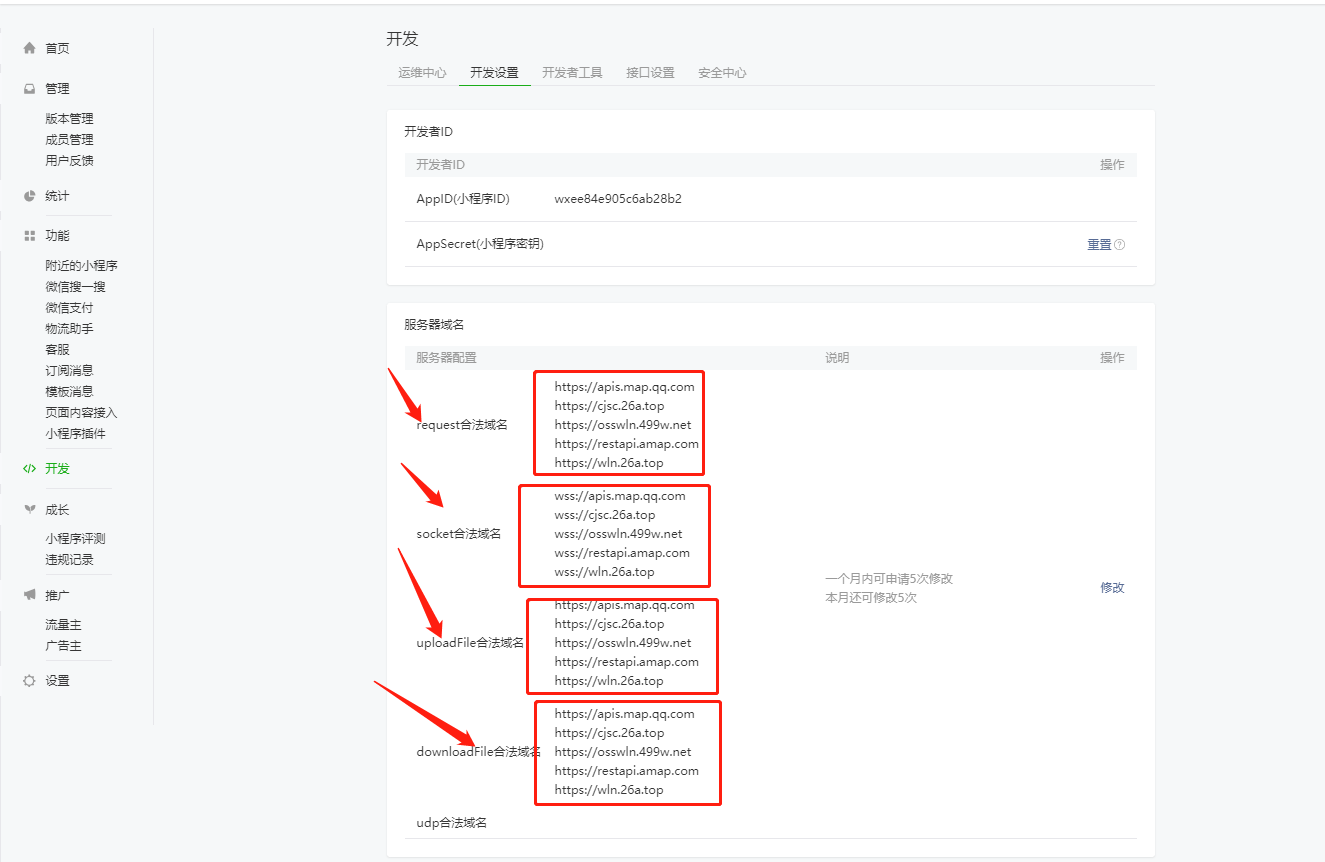The width and height of the screenshot is (1325, 862).
Task: Click the pie chart icon for 统计
Action: (x=29, y=196)
